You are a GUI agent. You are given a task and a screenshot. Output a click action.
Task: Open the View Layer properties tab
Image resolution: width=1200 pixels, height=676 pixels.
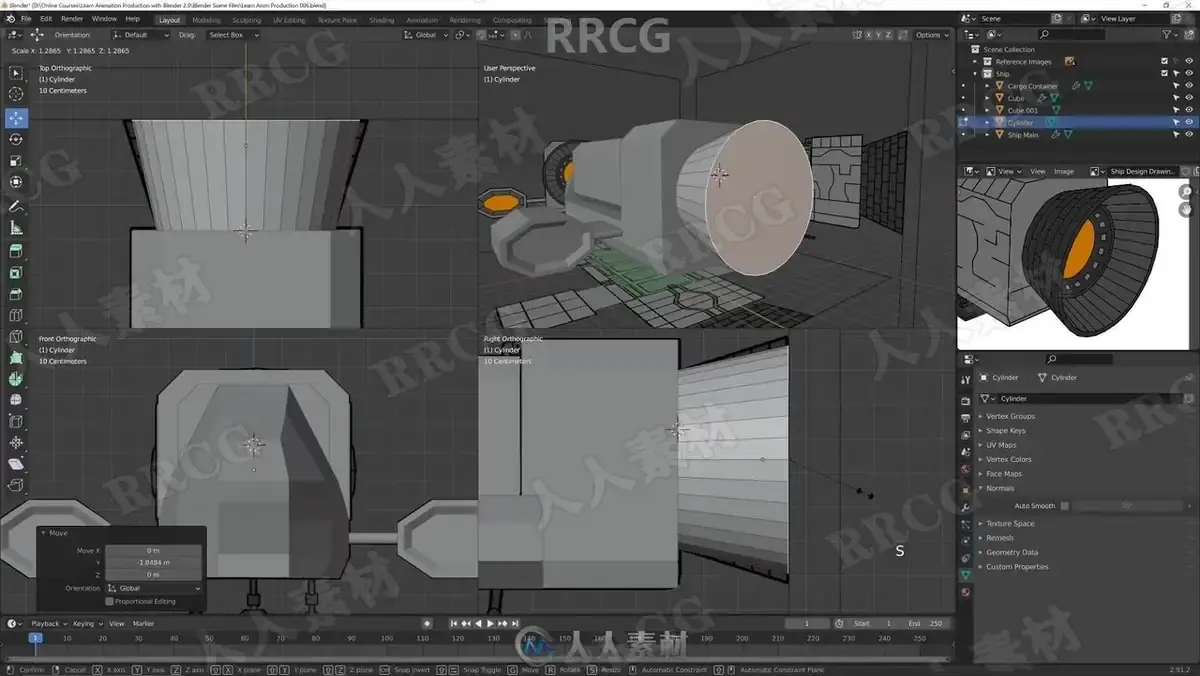pyautogui.click(x=966, y=435)
